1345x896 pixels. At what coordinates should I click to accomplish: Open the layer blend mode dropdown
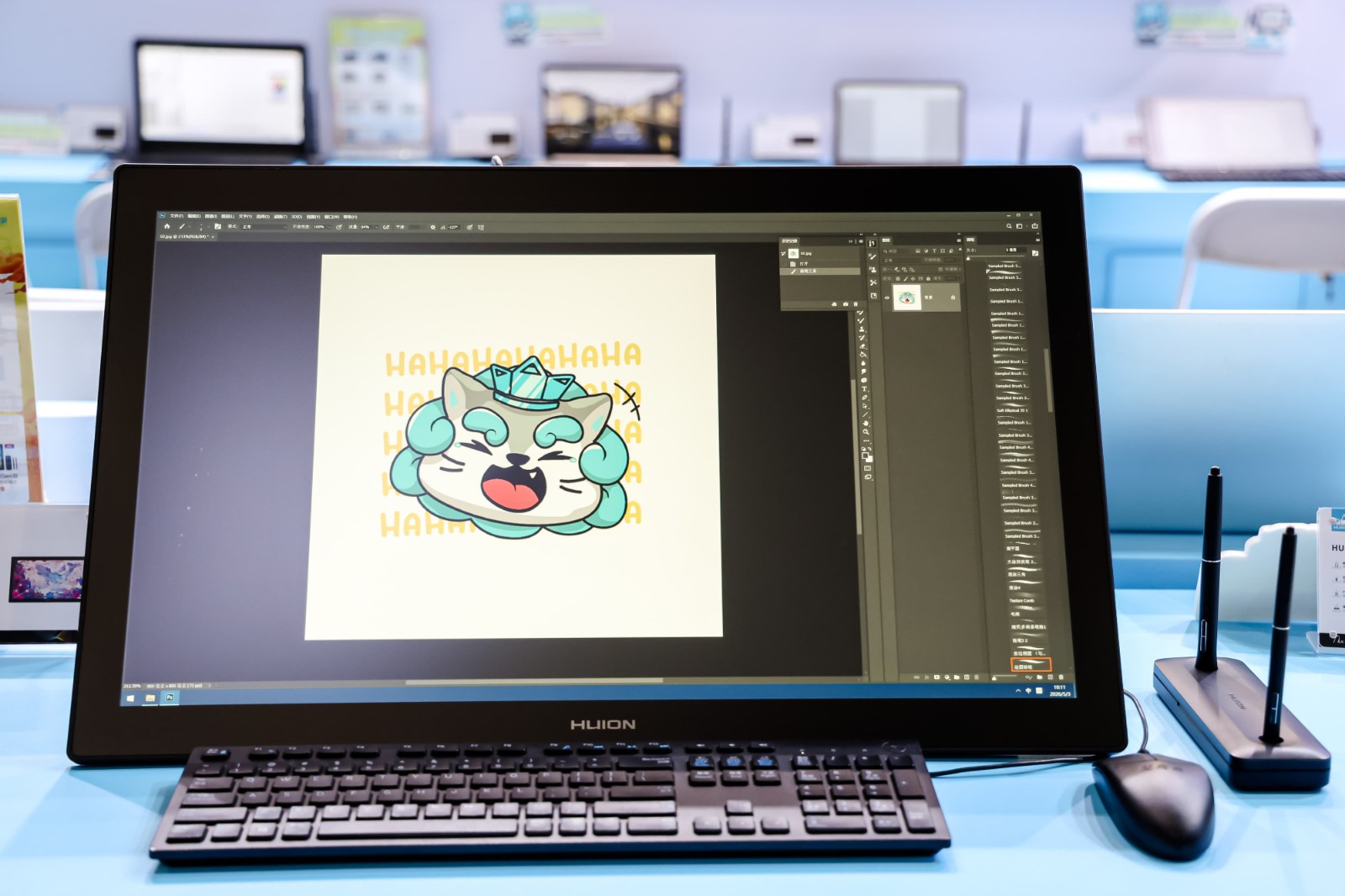(x=900, y=260)
